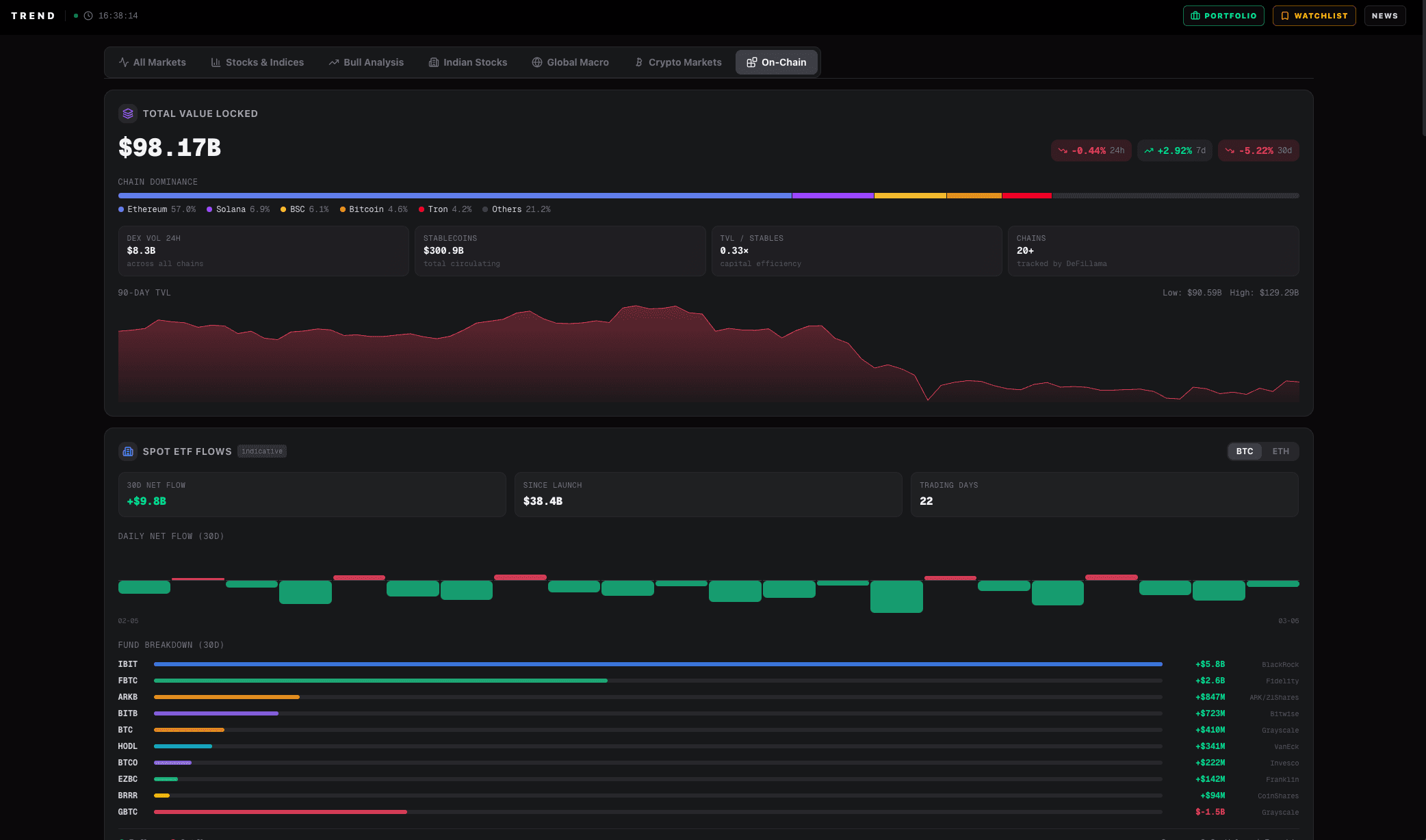The width and height of the screenshot is (1426, 840).
Task: Click the yellow BSC segment of the dominance bar
Action: (910, 196)
